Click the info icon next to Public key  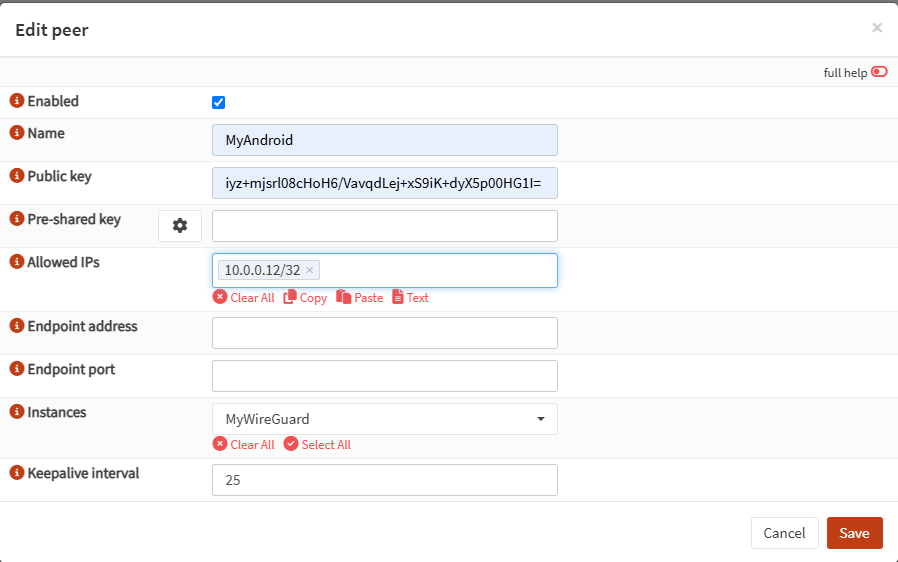coord(16,176)
